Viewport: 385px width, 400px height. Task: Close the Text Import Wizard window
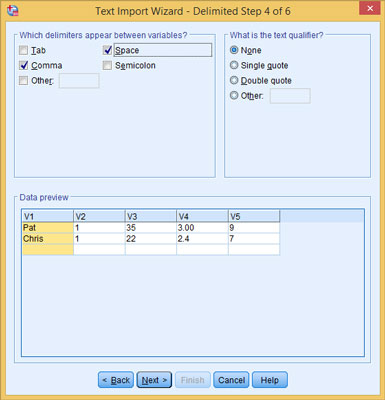(370, 8)
